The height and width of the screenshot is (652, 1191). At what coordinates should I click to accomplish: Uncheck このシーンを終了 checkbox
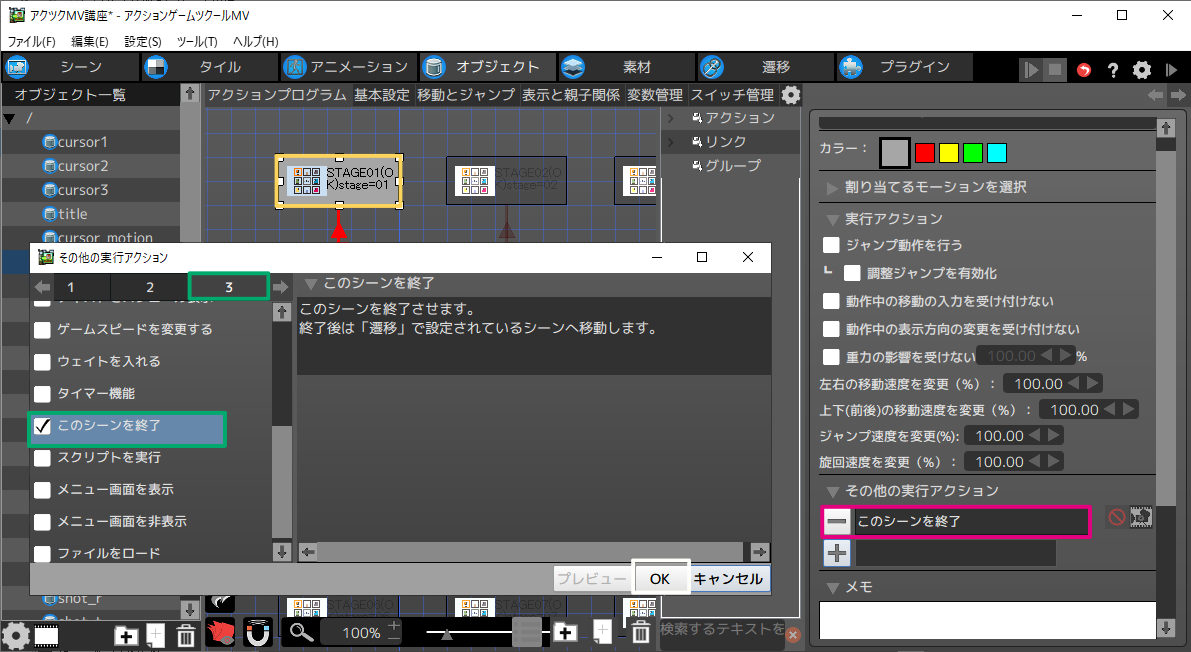click(x=43, y=426)
